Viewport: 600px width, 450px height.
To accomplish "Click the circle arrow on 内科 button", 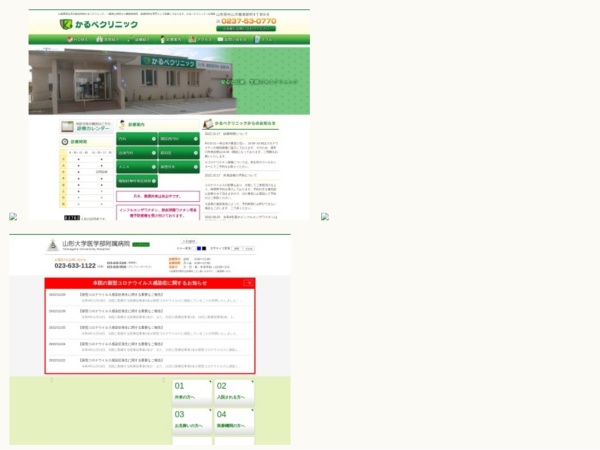I will pyautogui.click(x=153, y=139).
